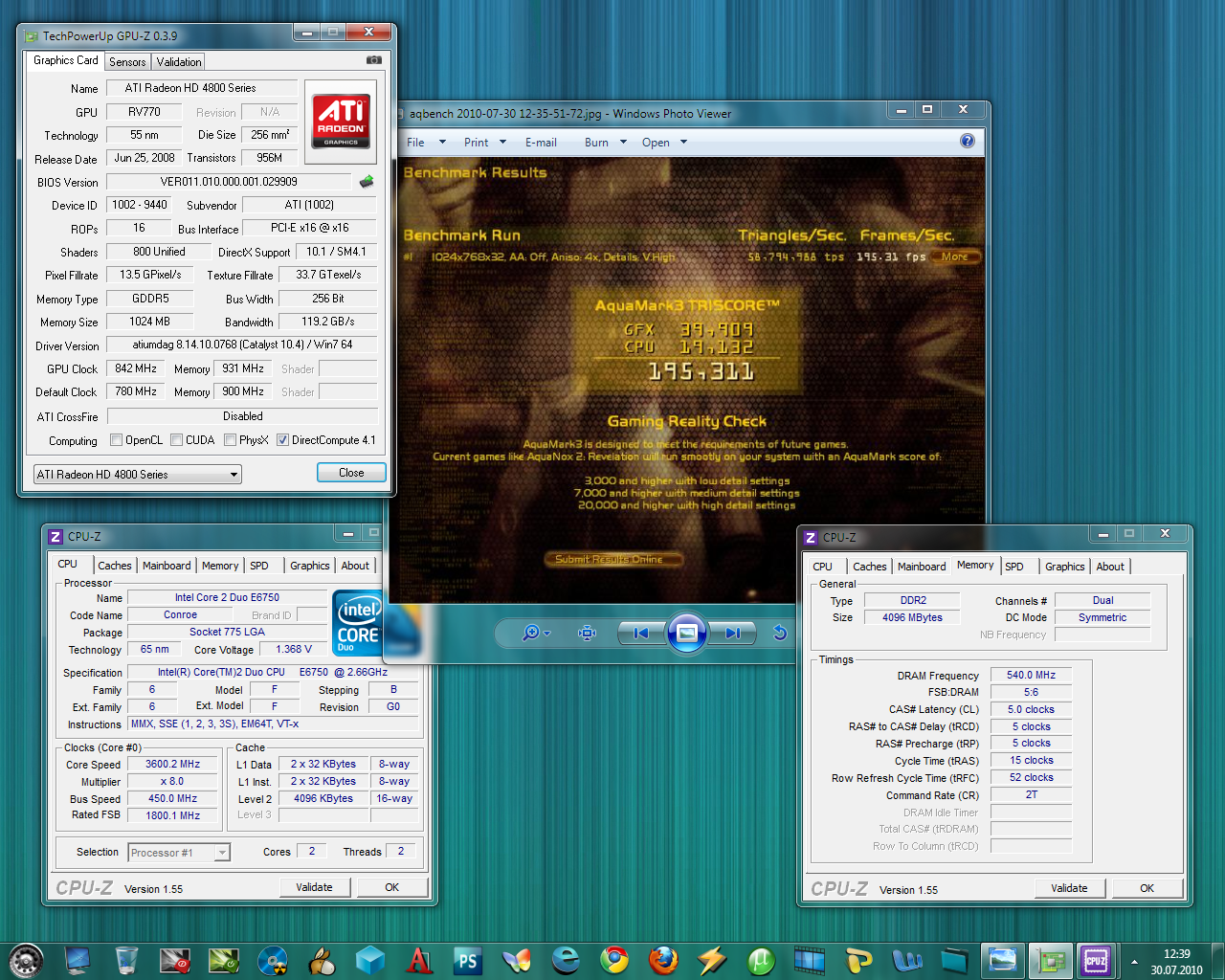This screenshot has width=1225, height=980.
Task: Open Adobe Reader from taskbar
Action: pos(418,960)
